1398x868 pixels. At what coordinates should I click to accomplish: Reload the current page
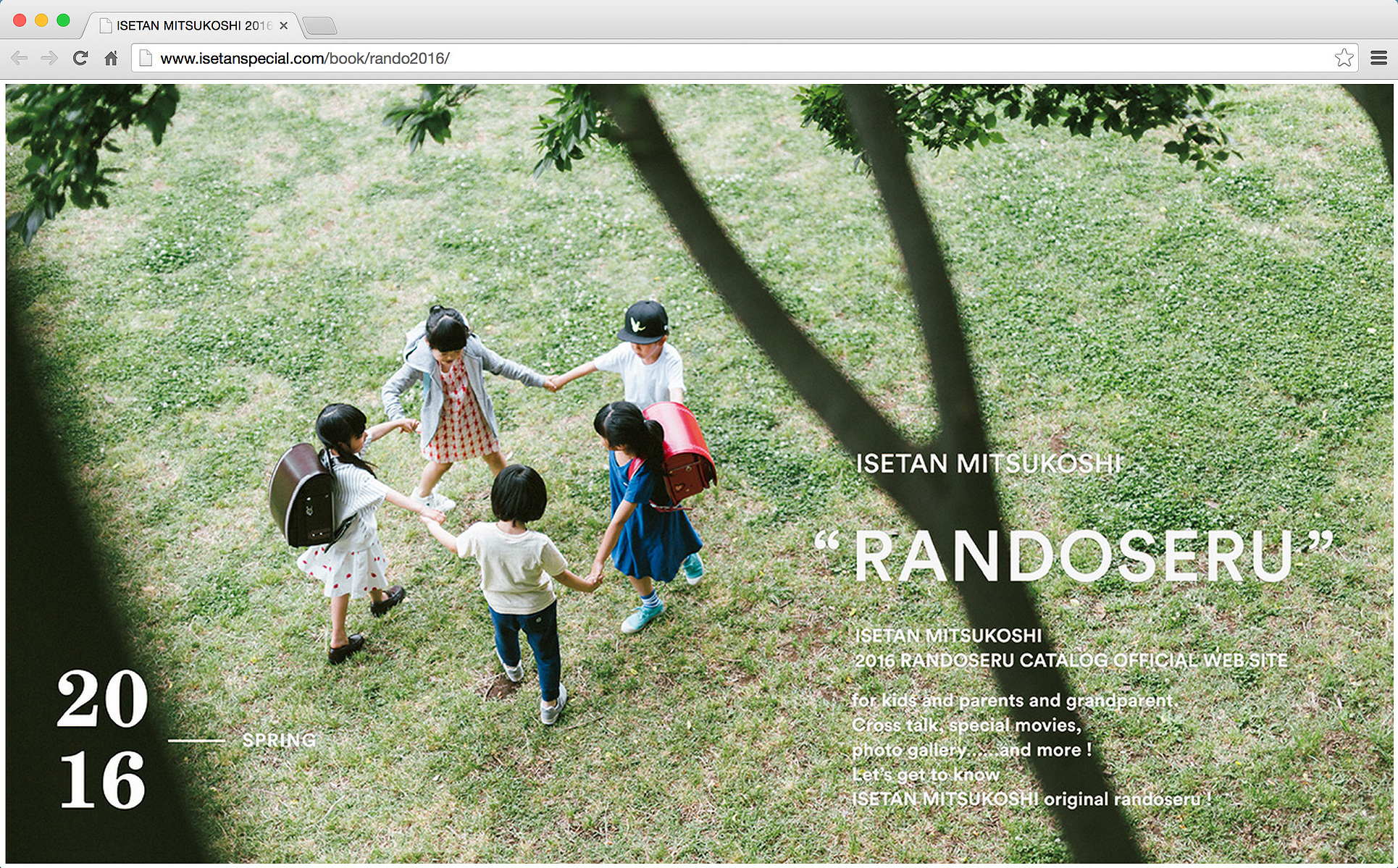80,58
